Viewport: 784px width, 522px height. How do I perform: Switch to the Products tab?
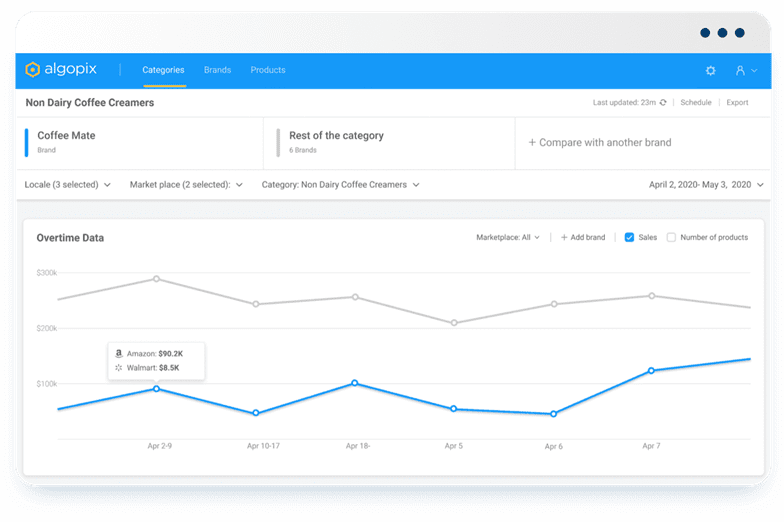point(268,70)
